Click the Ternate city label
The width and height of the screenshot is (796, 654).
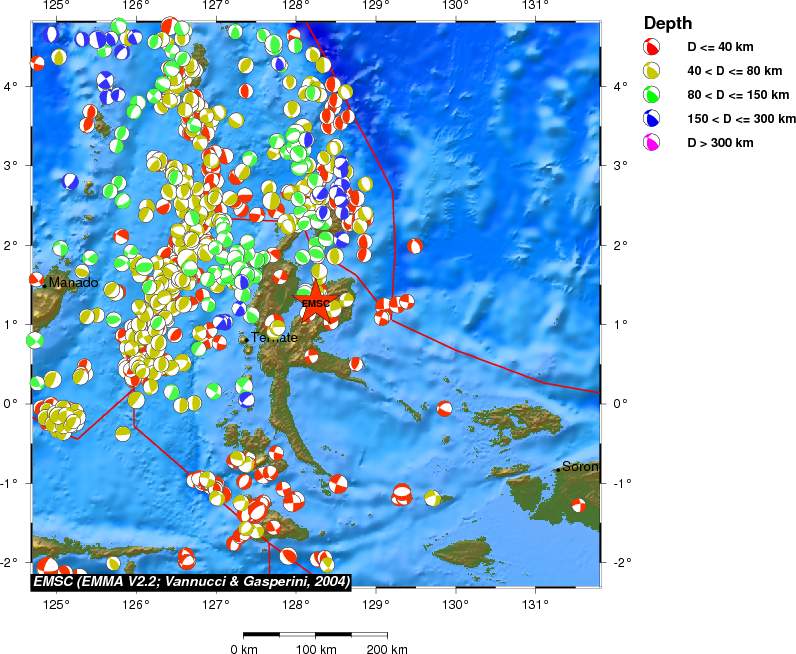click(x=275, y=338)
